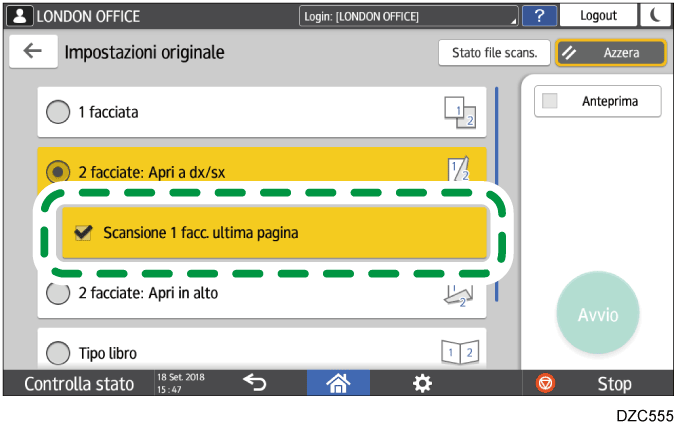Select 2 facciate: Apri a dx/sx option
The image size is (679, 427).
58,171
